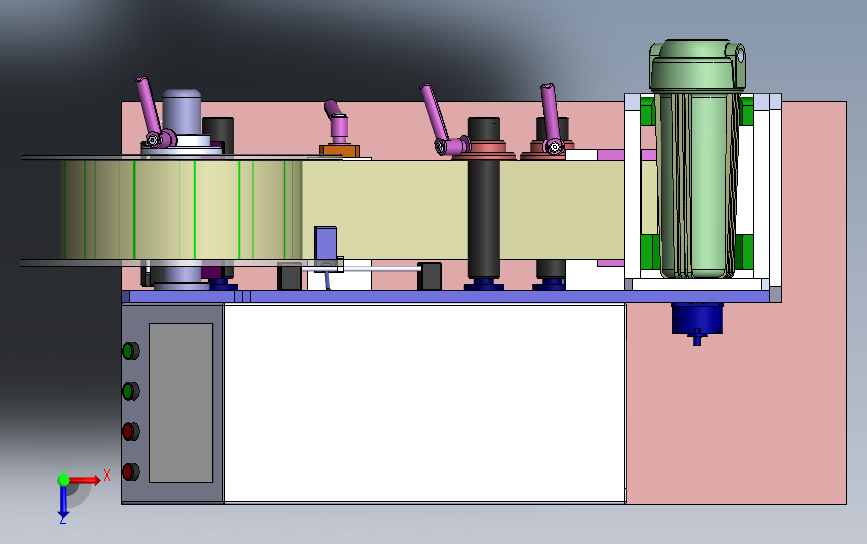The width and height of the screenshot is (867, 544).
Task: Select the lavender gray cylinder at top left
Action: 181,114
